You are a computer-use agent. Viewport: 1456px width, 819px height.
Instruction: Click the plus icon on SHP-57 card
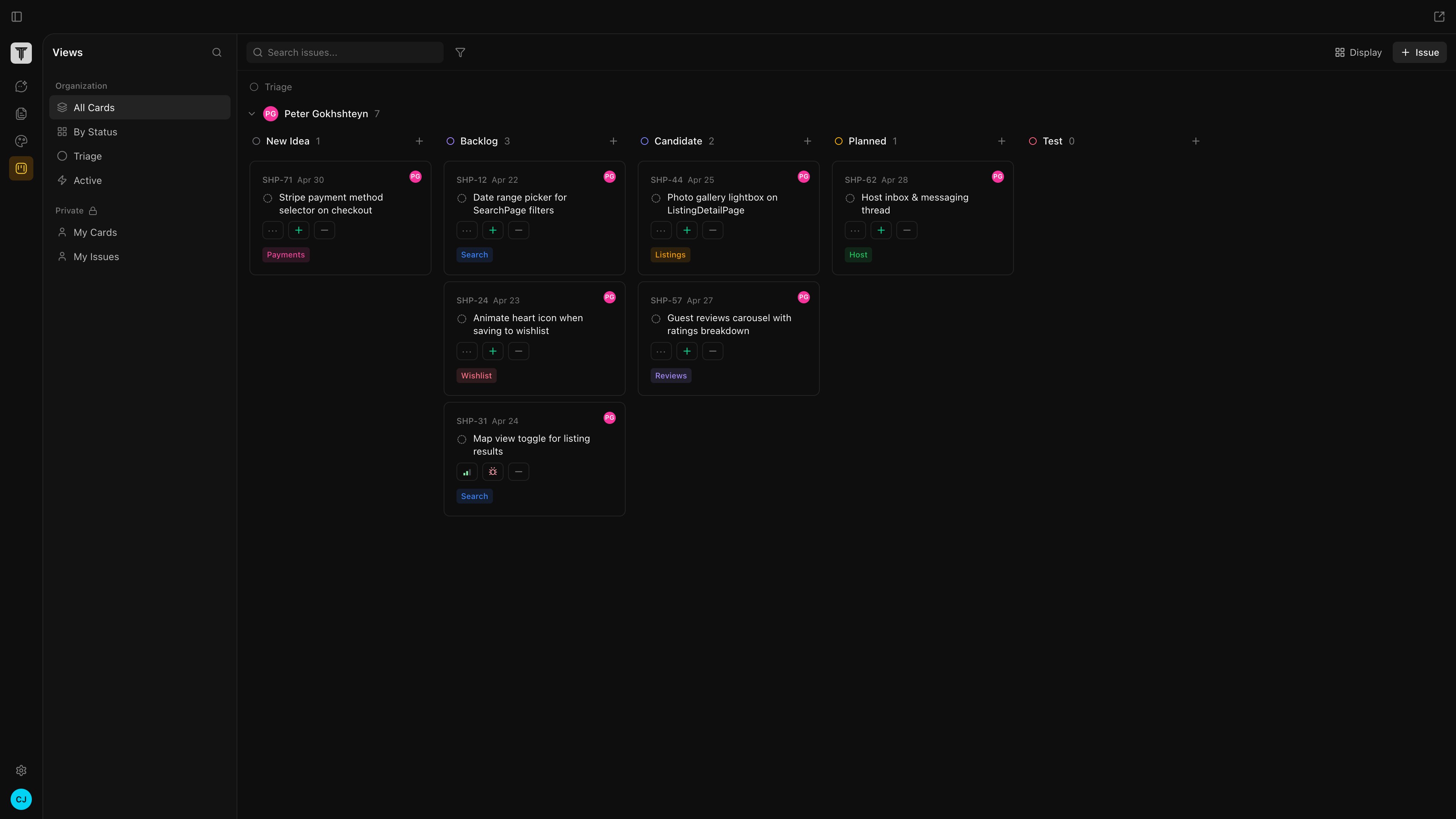tap(687, 351)
